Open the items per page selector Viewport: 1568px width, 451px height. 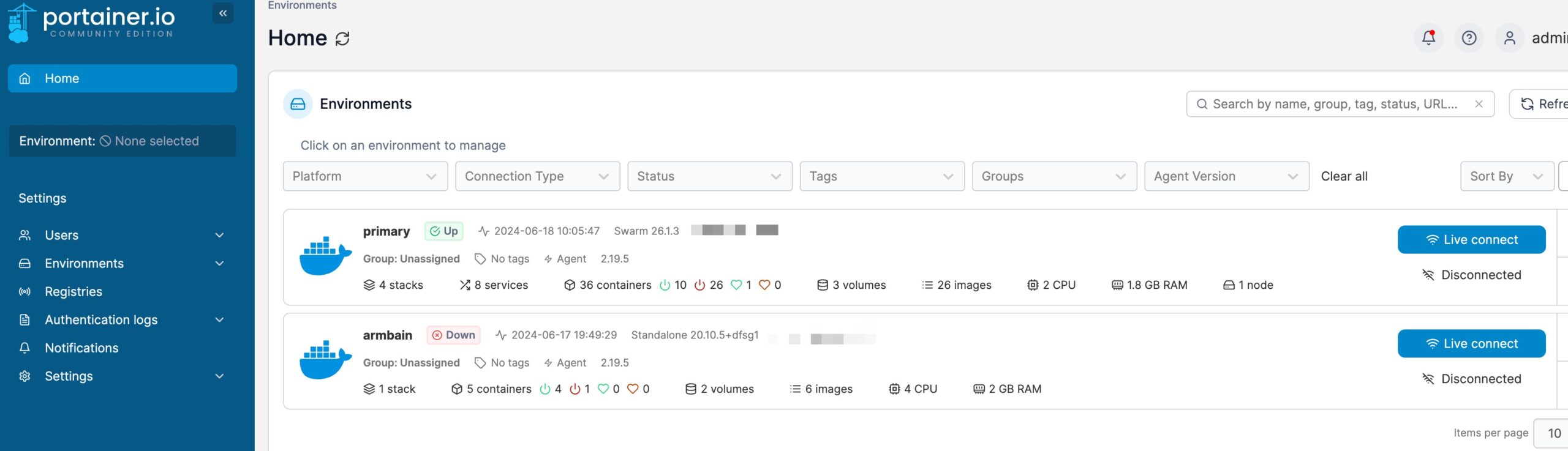tap(1551, 433)
